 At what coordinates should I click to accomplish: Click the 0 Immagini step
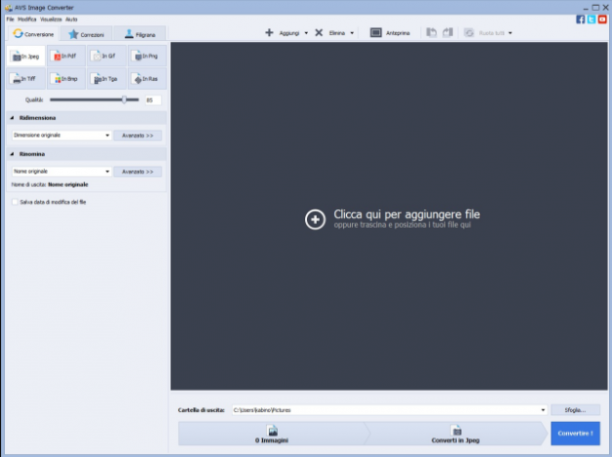click(x=272, y=434)
